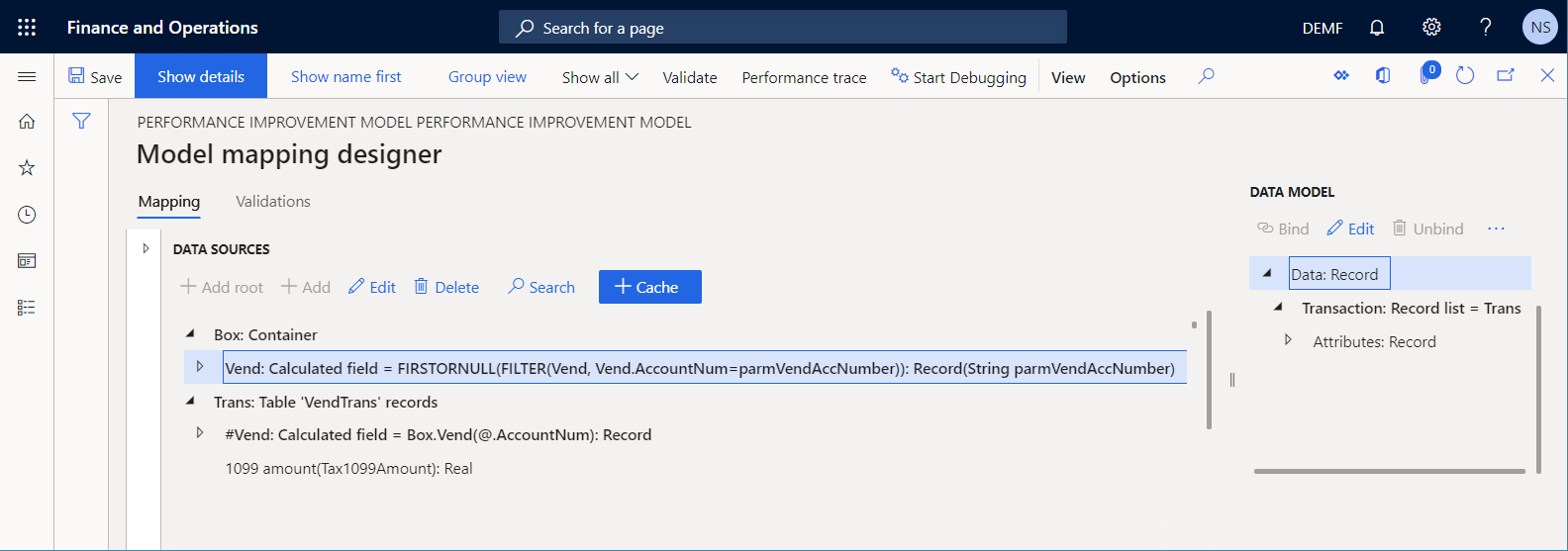Screen dimensions: 1568x551
Task: Click the data sources vertical scrollbar
Action: coord(1209,368)
